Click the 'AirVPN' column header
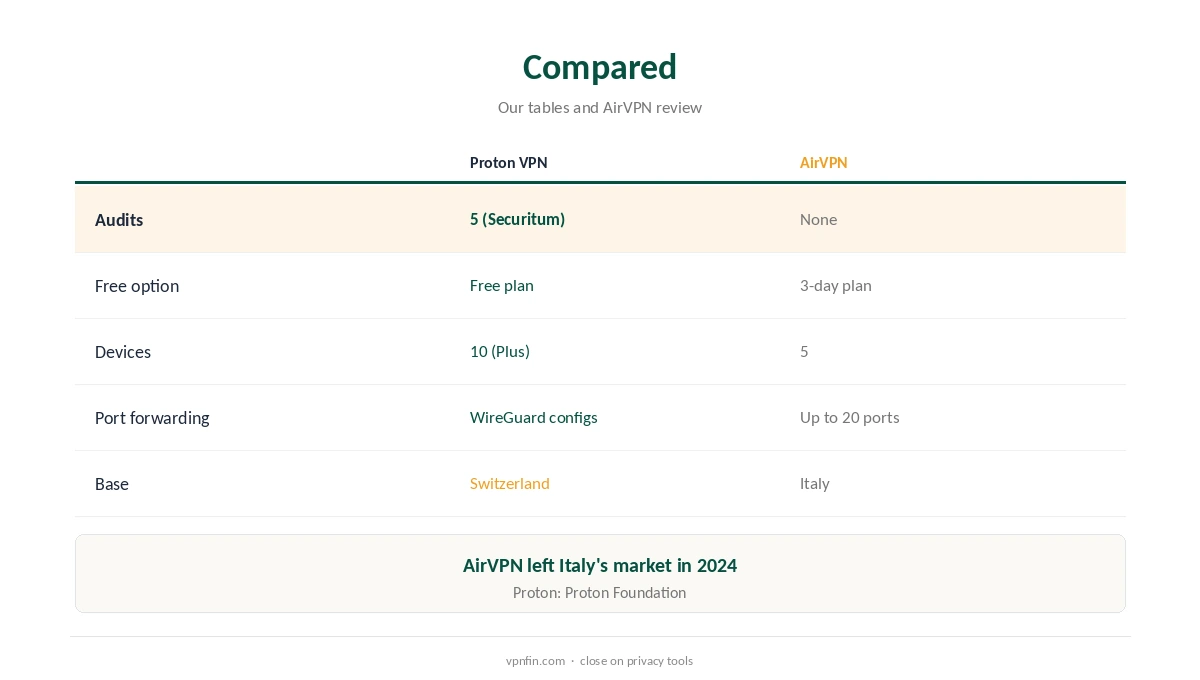 [x=823, y=163]
